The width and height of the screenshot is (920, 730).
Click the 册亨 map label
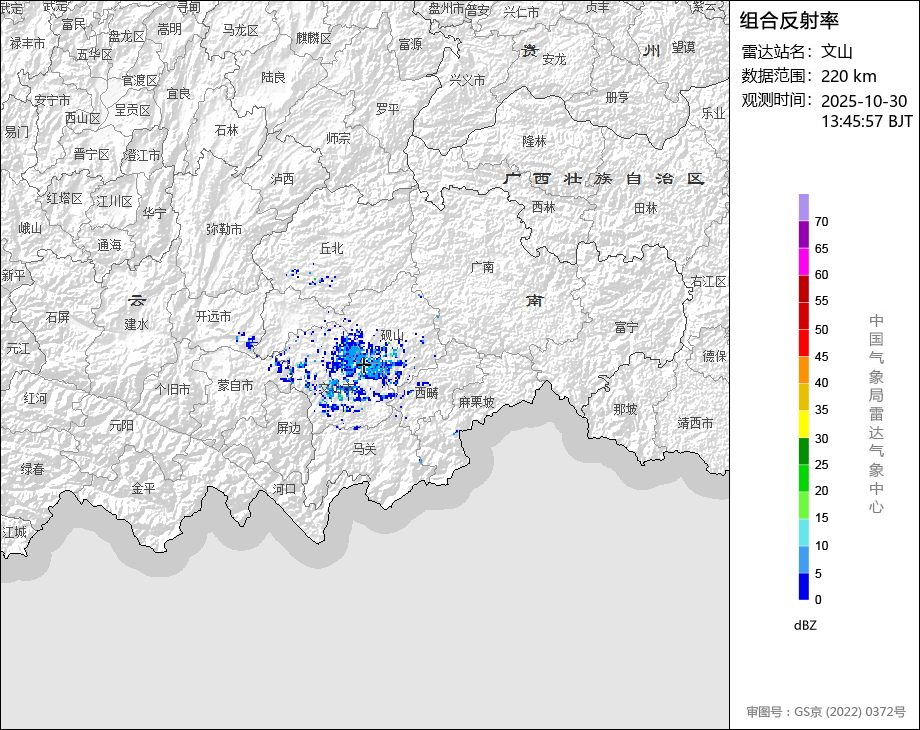[617, 97]
